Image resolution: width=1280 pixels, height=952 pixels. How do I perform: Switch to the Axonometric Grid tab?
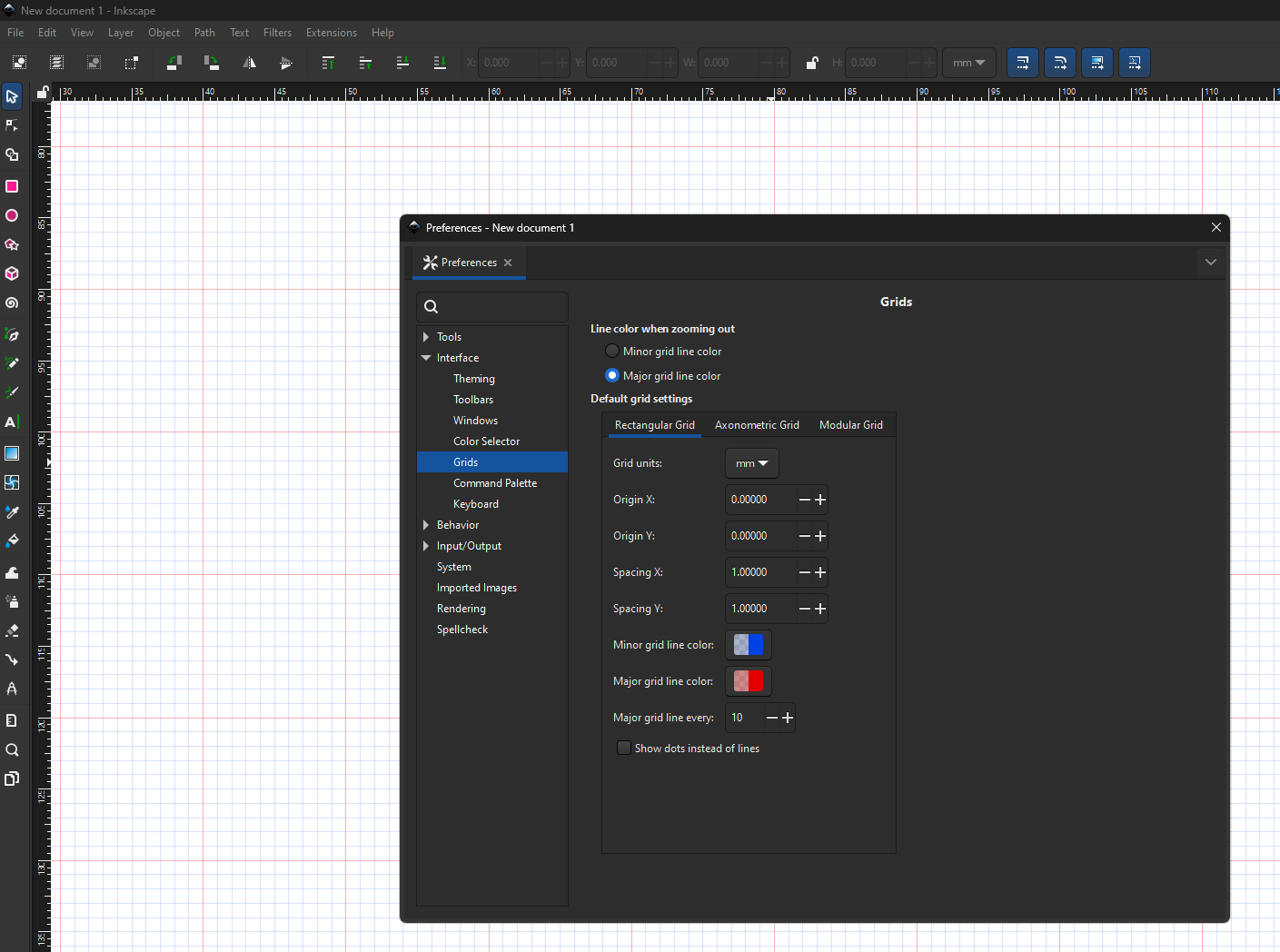coord(757,425)
